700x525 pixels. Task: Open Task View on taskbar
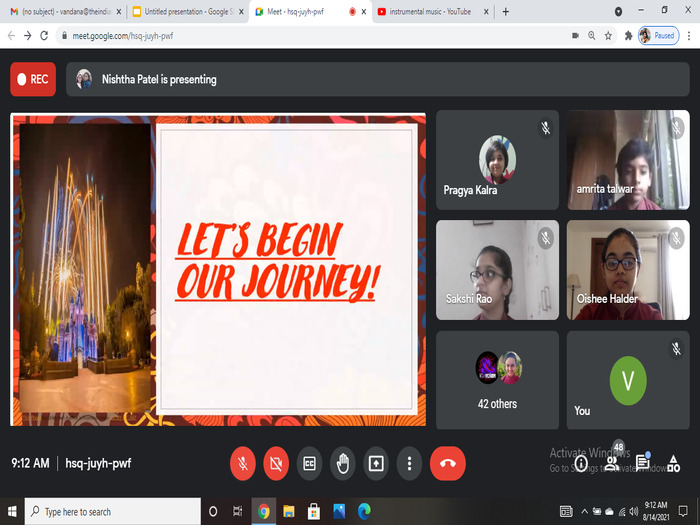pyautogui.click(x=238, y=511)
